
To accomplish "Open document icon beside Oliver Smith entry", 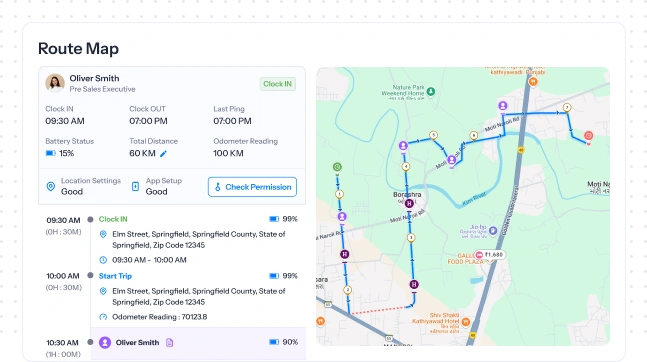I will (x=170, y=343).
